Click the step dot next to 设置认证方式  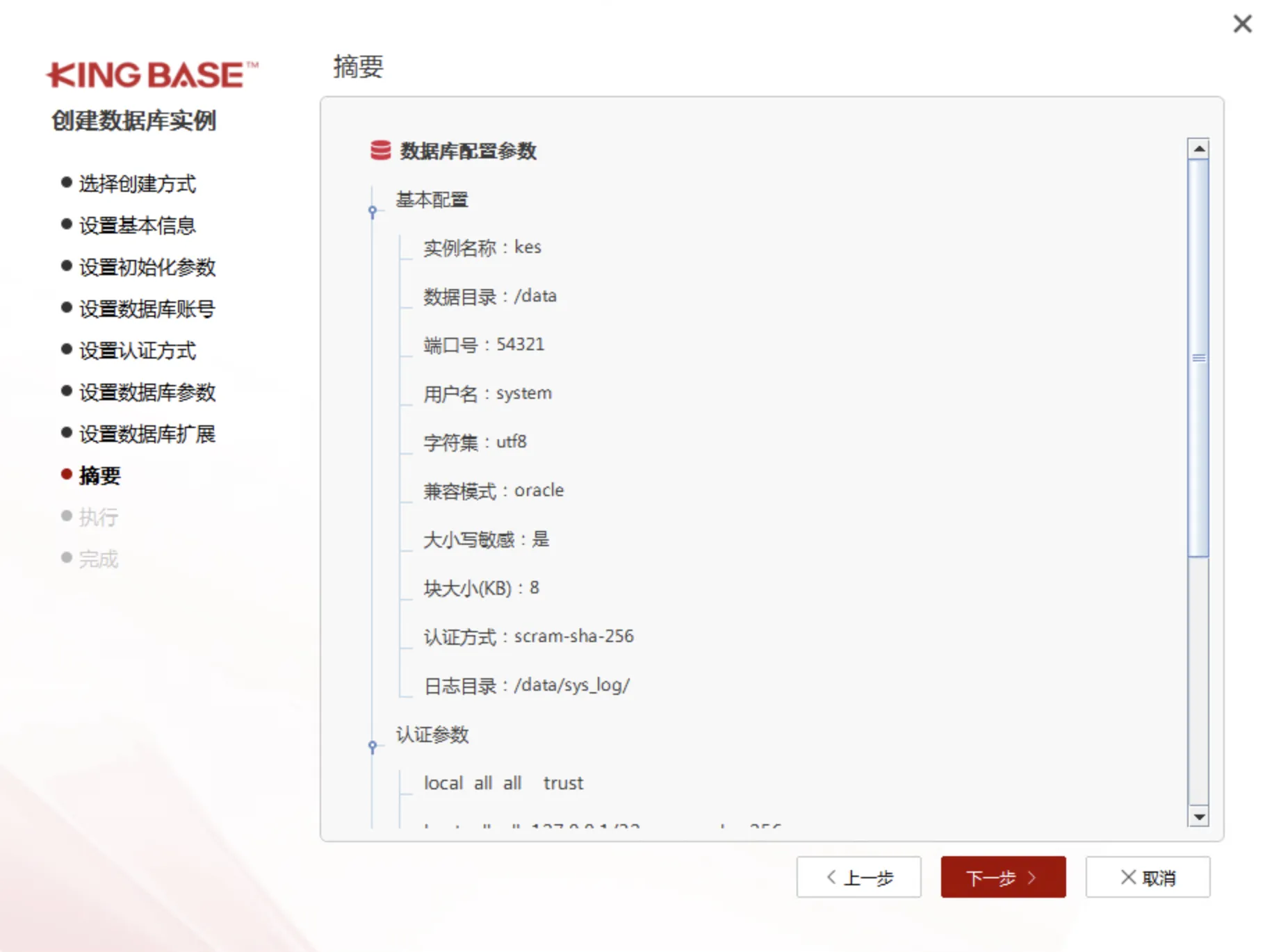coord(65,350)
